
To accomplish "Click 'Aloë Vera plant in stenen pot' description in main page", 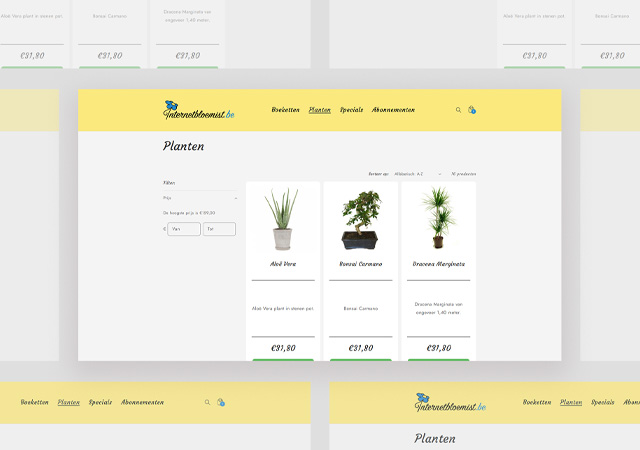I will coord(283,309).
